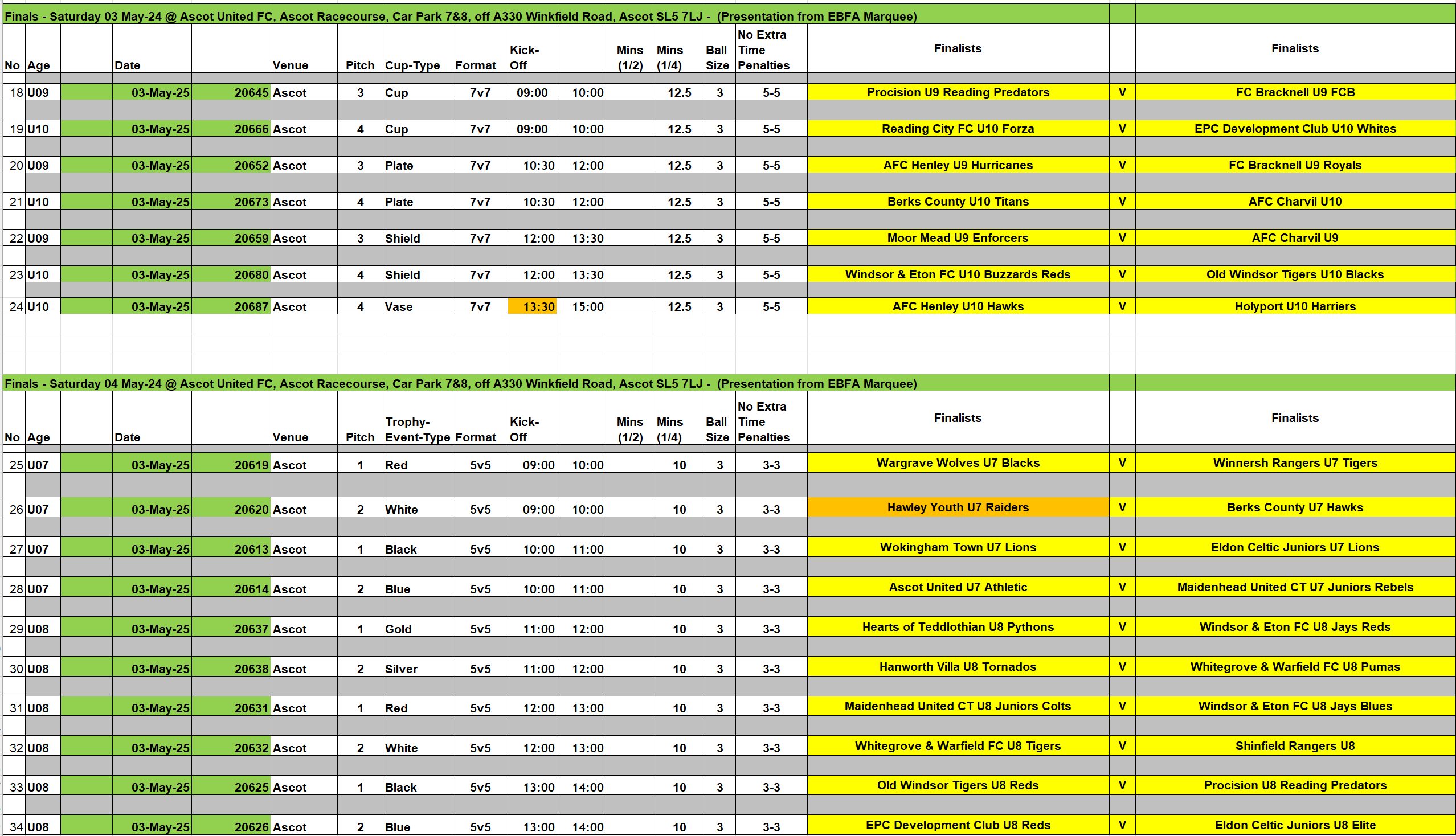The width and height of the screenshot is (1456, 836).
Task: Click 'Whitegrove & Warfield FC U8 Pumas'
Action: point(1295,667)
